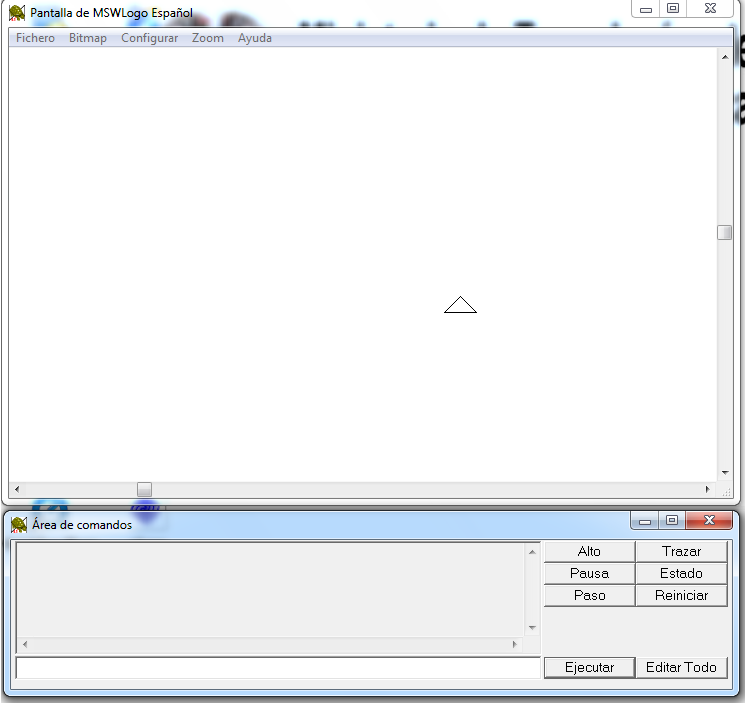Run the command with Ejecutar
The image size is (745, 703).
589,667
